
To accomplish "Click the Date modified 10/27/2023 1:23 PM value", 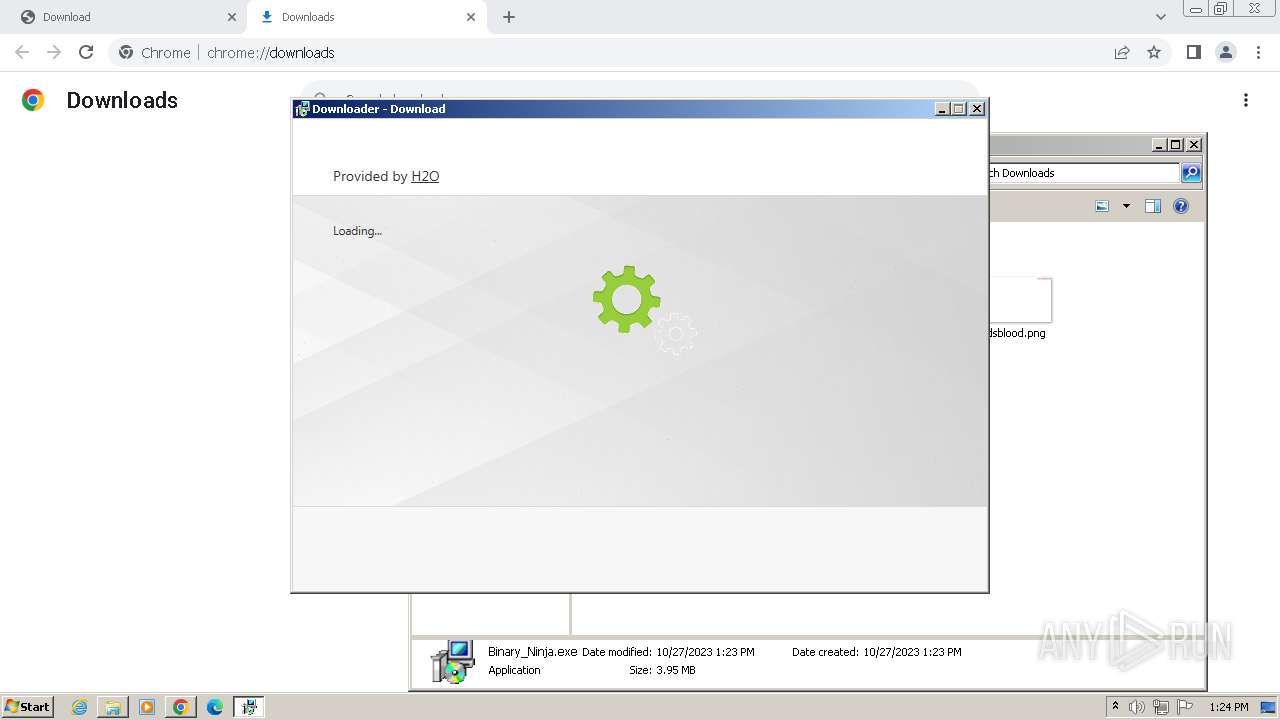I will point(705,652).
